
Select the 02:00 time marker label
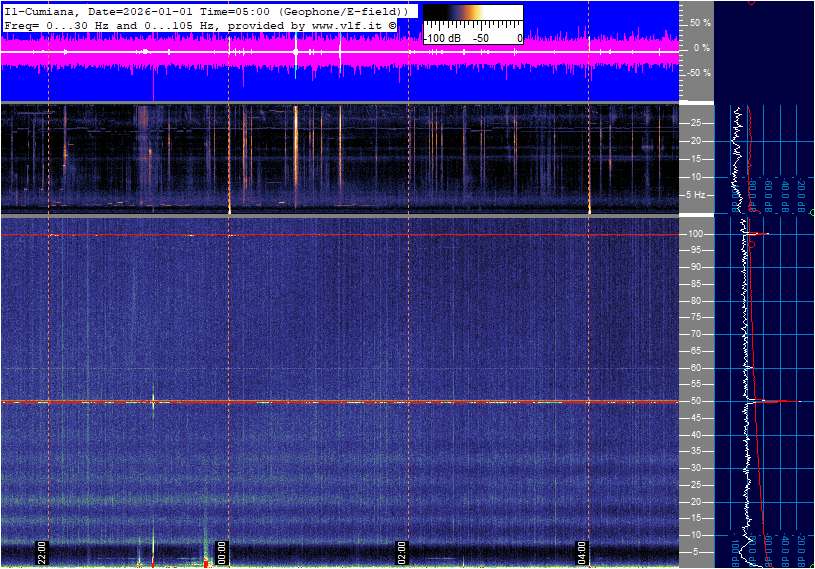[x=403, y=553]
